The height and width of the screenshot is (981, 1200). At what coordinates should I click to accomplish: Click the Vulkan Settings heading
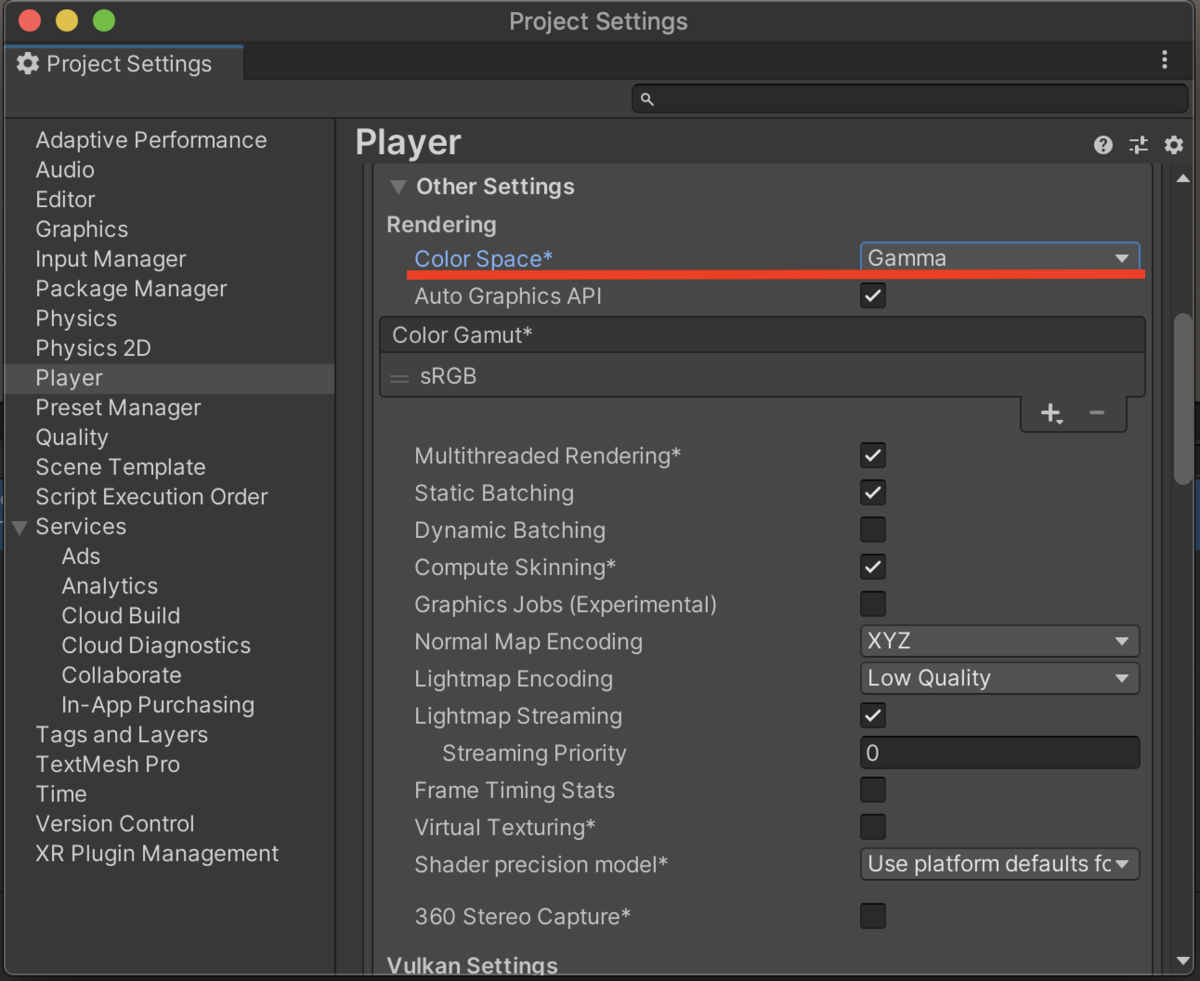pos(472,965)
